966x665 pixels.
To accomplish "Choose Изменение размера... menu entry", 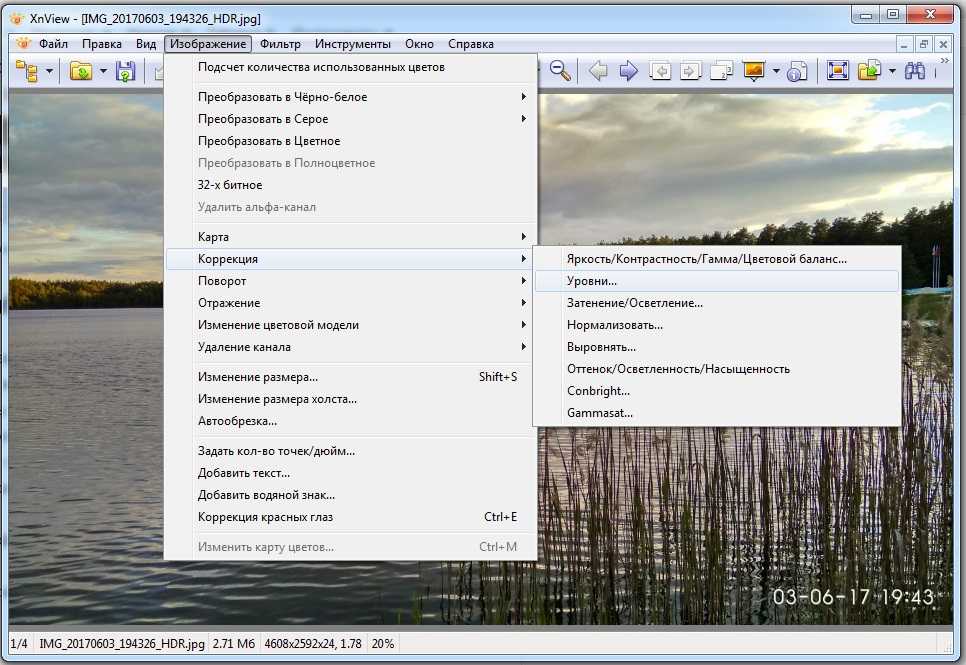I will point(258,377).
